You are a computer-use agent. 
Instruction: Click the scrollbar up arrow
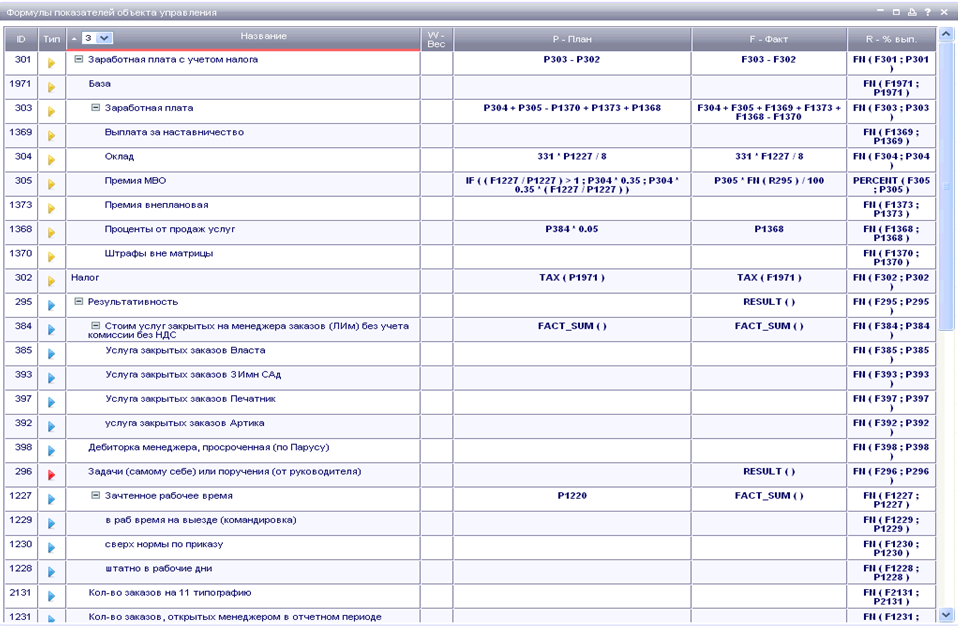pyautogui.click(x=946, y=34)
